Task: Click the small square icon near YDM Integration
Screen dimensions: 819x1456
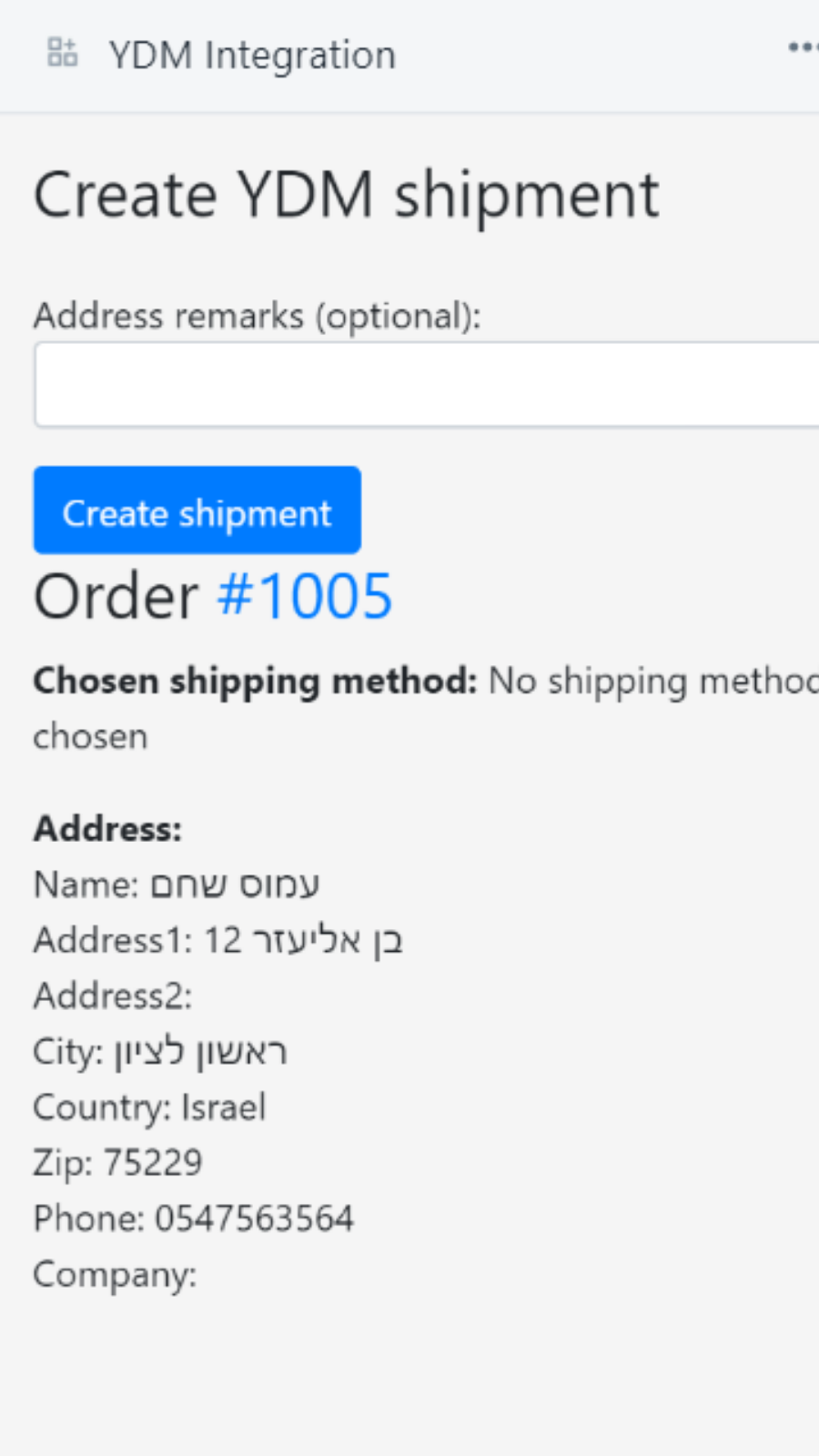Action: pyautogui.click(x=62, y=53)
